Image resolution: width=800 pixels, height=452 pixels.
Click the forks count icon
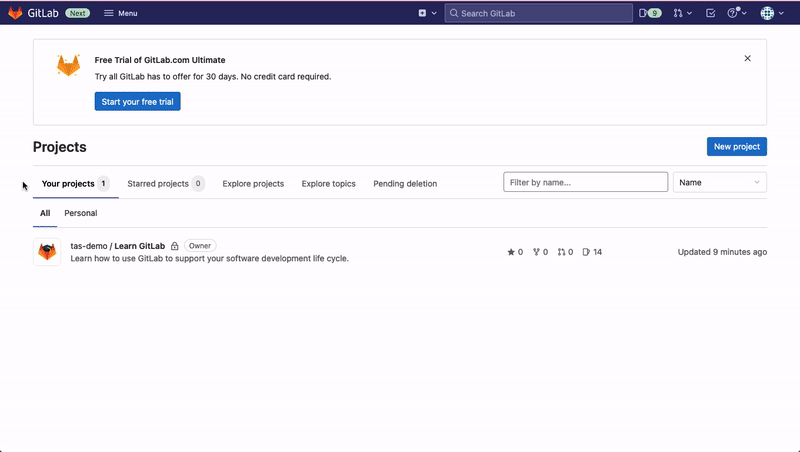pos(536,252)
